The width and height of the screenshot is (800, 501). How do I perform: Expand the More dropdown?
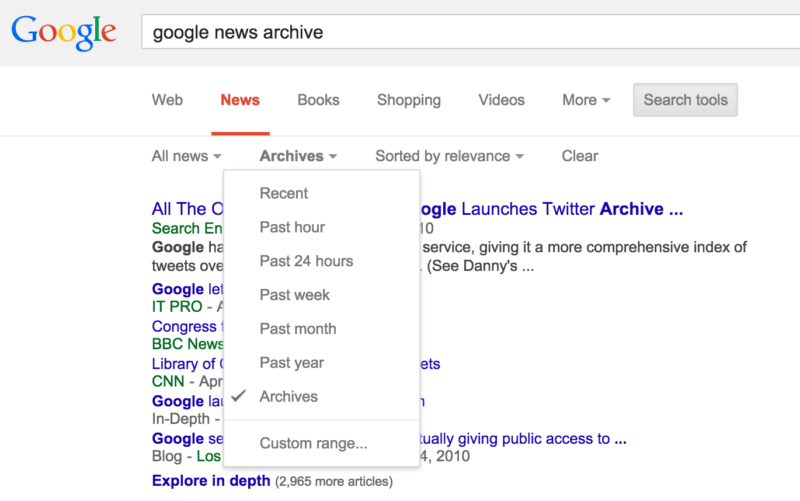pyautogui.click(x=586, y=100)
